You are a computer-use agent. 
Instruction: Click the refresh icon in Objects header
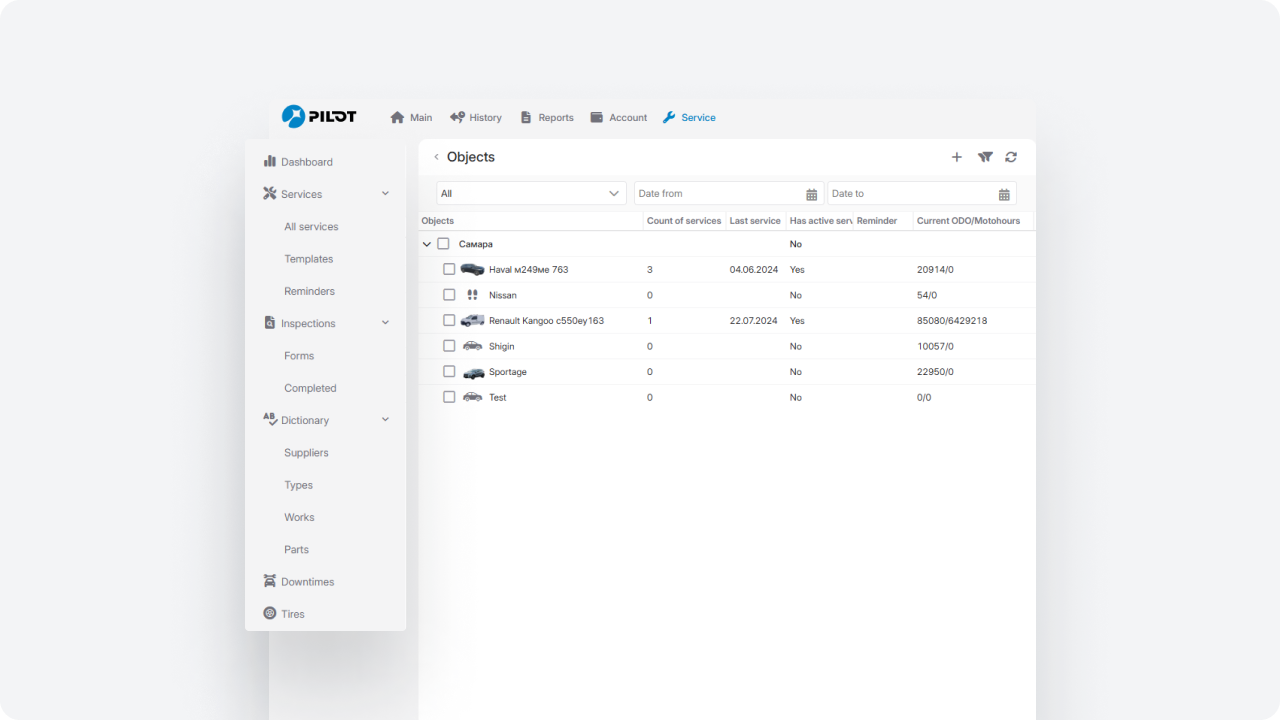pos(1011,157)
